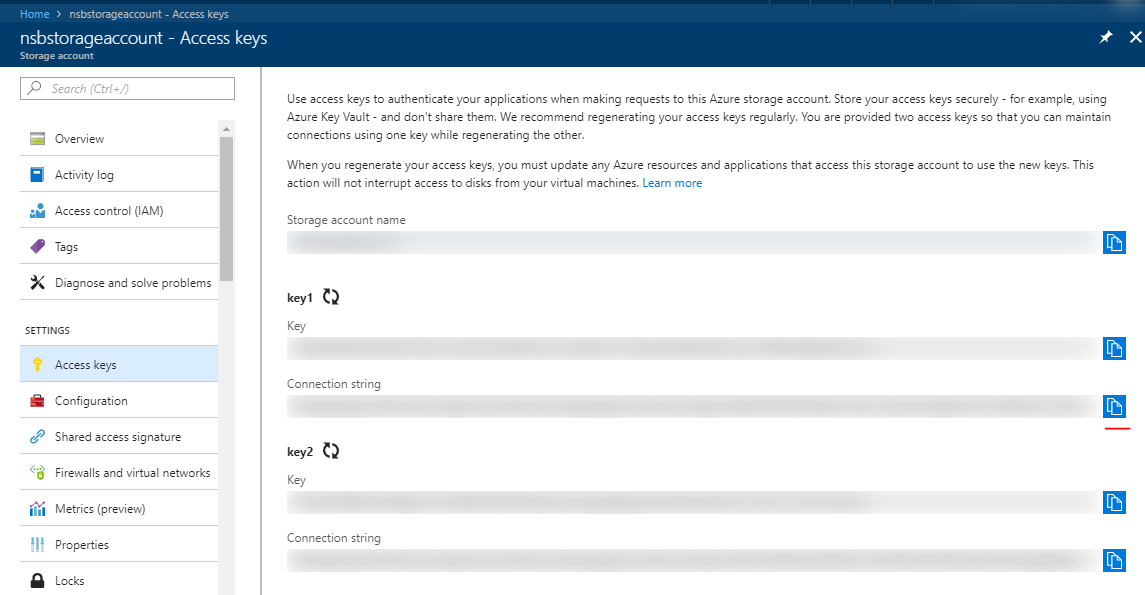
Task: Click the key1 Key field
Action: point(693,348)
